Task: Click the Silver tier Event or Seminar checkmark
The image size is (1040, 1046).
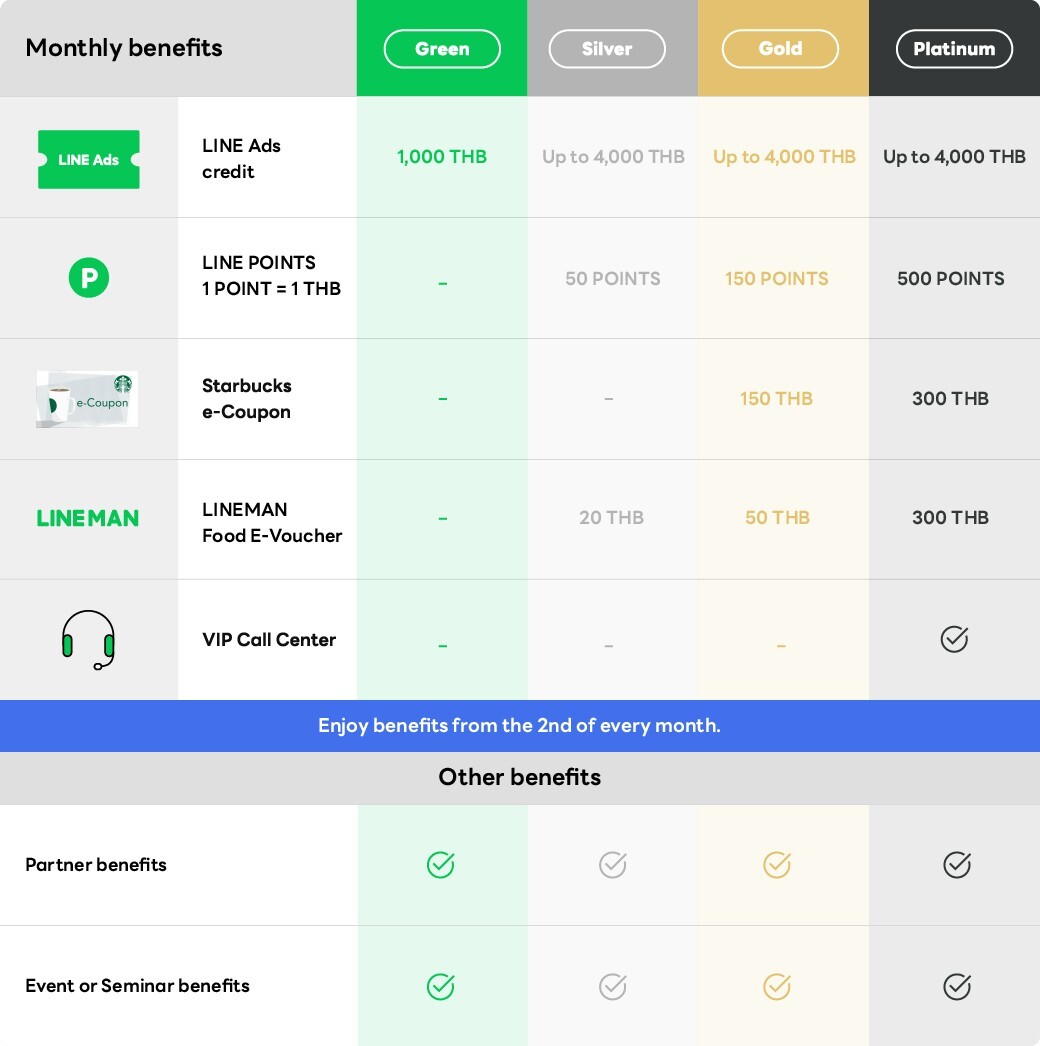Action: point(613,987)
